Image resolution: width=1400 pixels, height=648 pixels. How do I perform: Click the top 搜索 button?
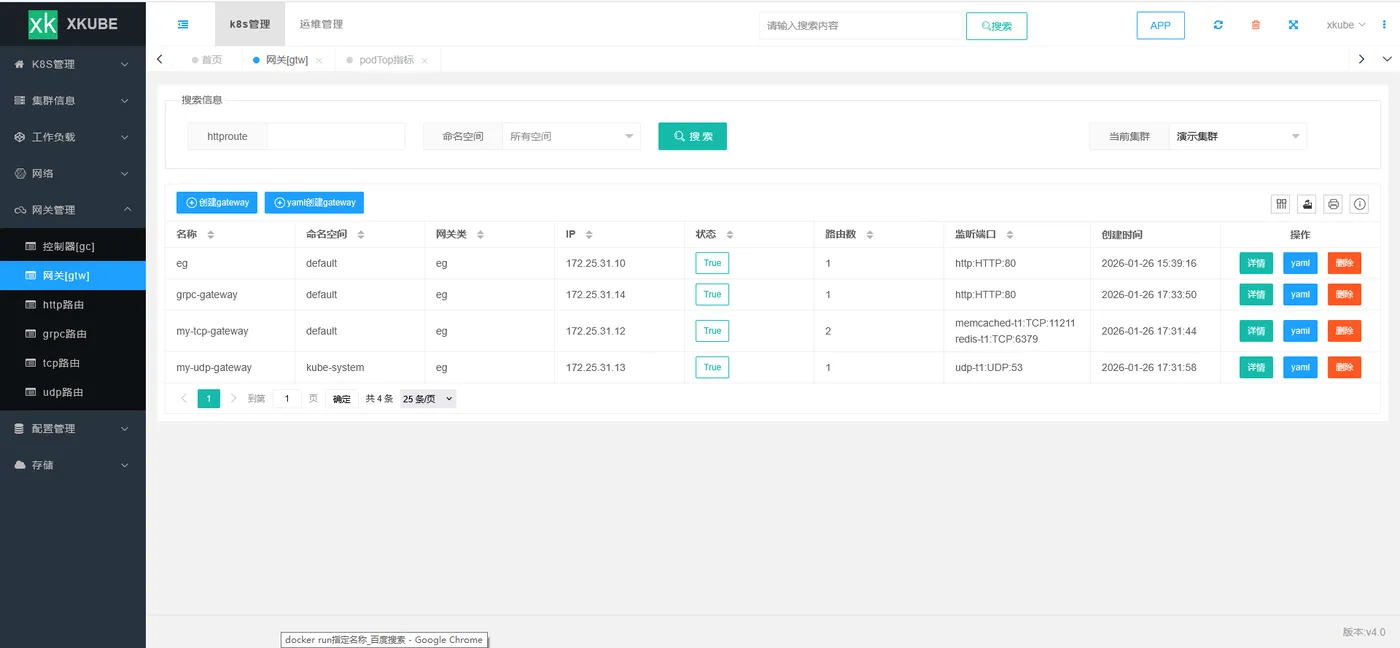(x=996, y=26)
